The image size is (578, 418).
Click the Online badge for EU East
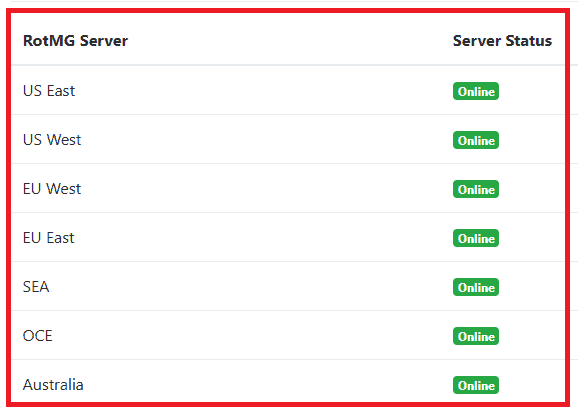click(476, 238)
